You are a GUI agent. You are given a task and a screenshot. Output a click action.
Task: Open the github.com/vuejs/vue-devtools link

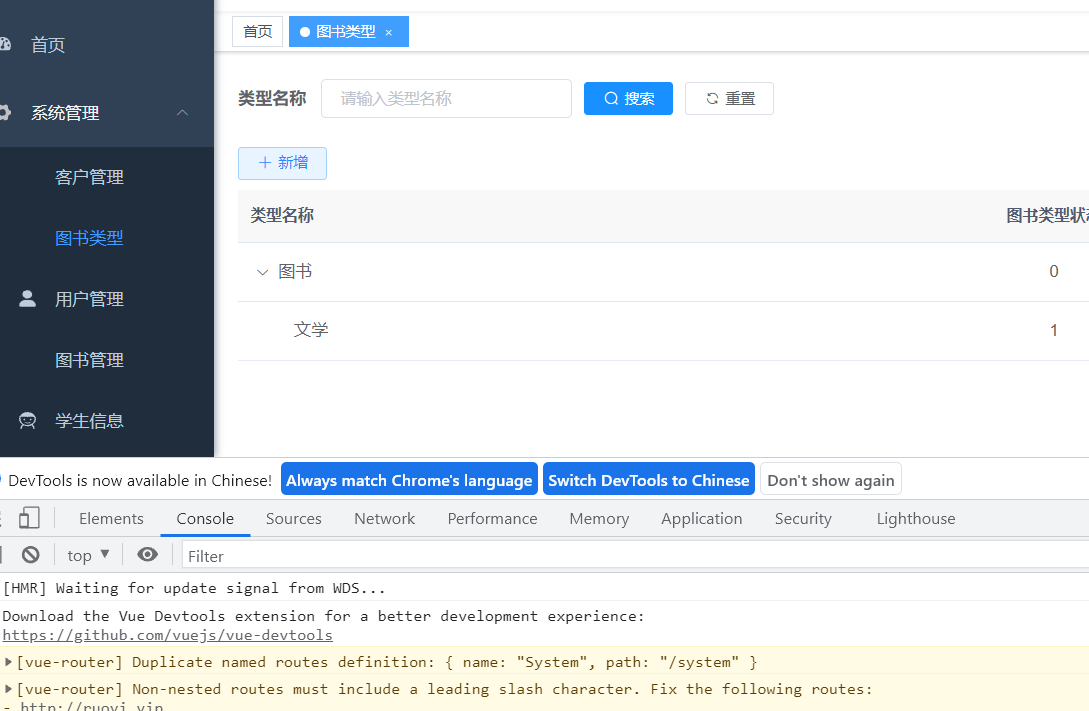pyautogui.click(x=167, y=635)
